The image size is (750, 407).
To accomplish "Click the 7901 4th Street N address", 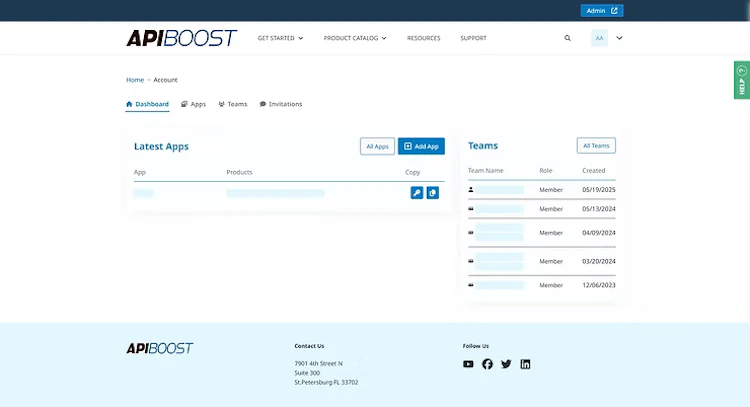I will click(x=319, y=363).
